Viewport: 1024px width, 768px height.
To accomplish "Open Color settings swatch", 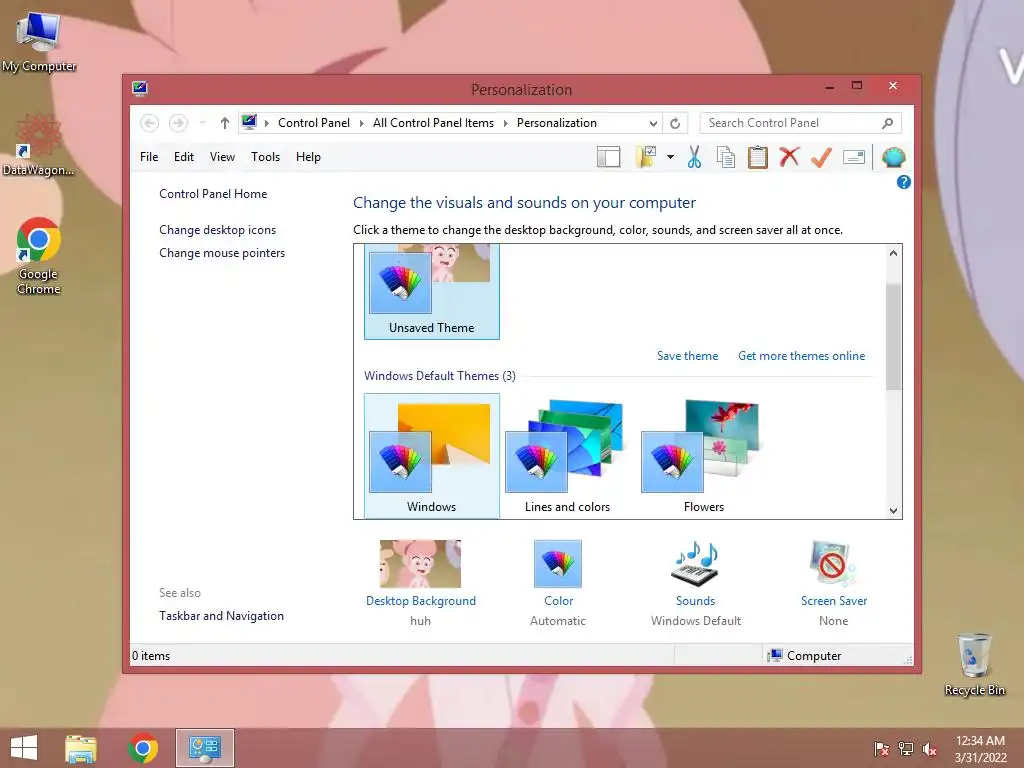I will pyautogui.click(x=558, y=564).
